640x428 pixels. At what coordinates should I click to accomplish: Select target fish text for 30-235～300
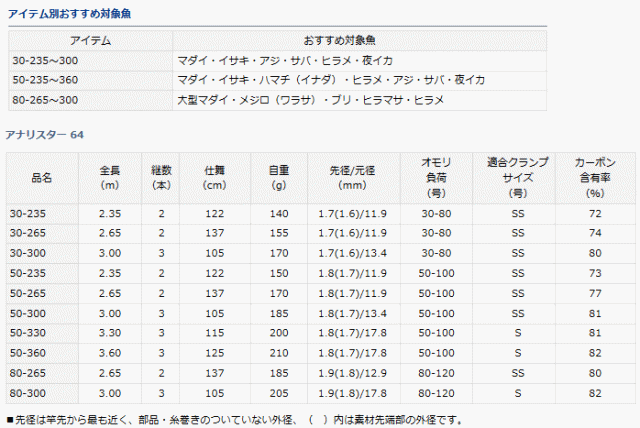(285, 61)
